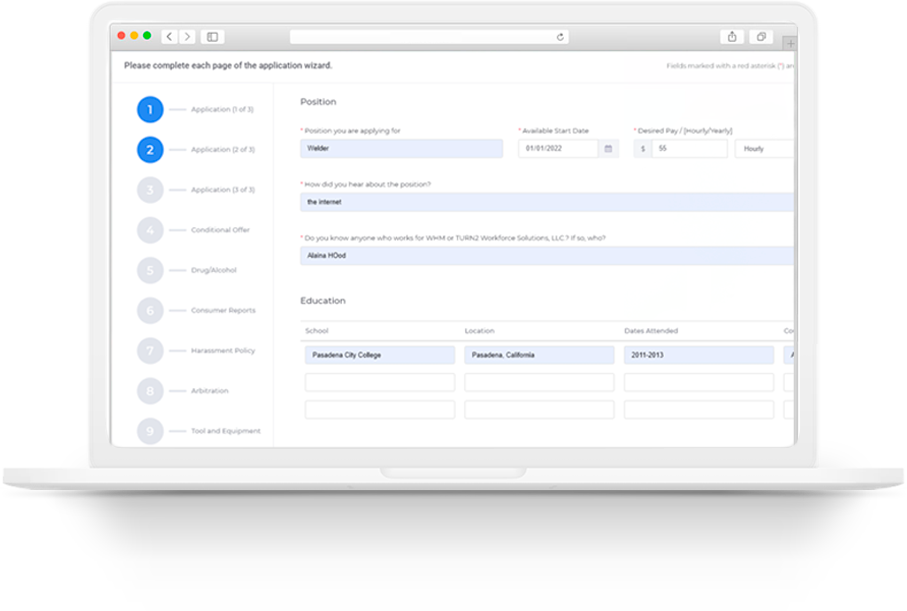Click the empty second-row Dates Attended field
This screenshot has width=907, height=611.
click(x=699, y=382)
